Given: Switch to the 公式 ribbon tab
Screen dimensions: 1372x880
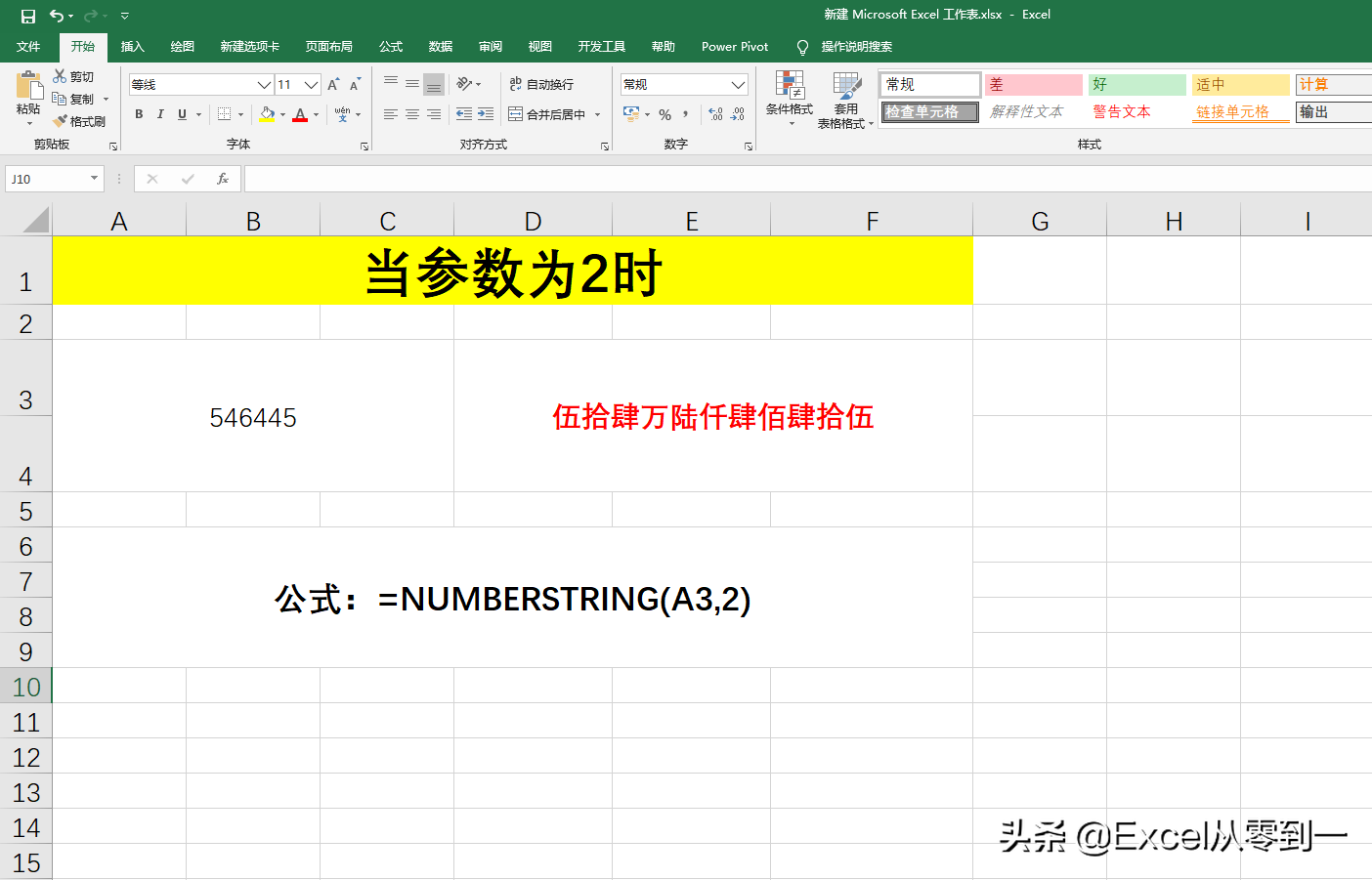Looking at the screenshot, I should tap(390, 46).
